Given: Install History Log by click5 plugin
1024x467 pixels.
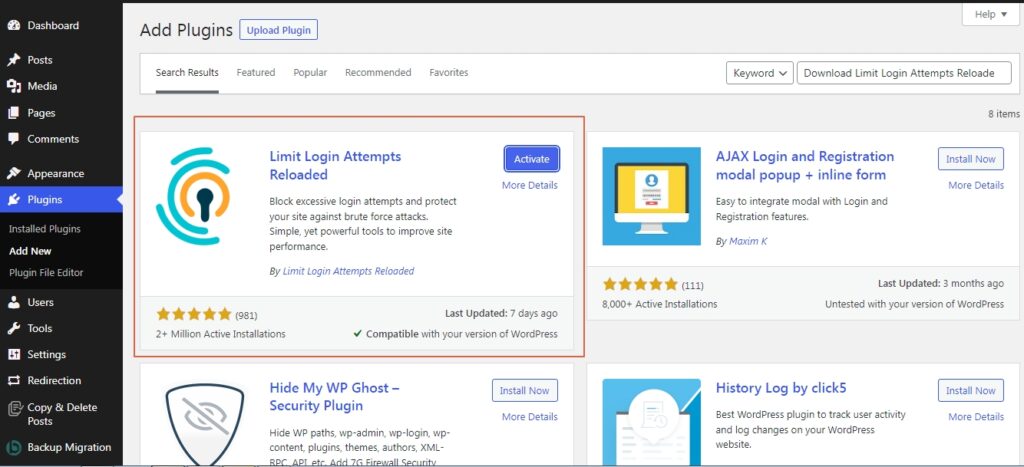Looking at the screenshot, I should [x=970, y=391].
